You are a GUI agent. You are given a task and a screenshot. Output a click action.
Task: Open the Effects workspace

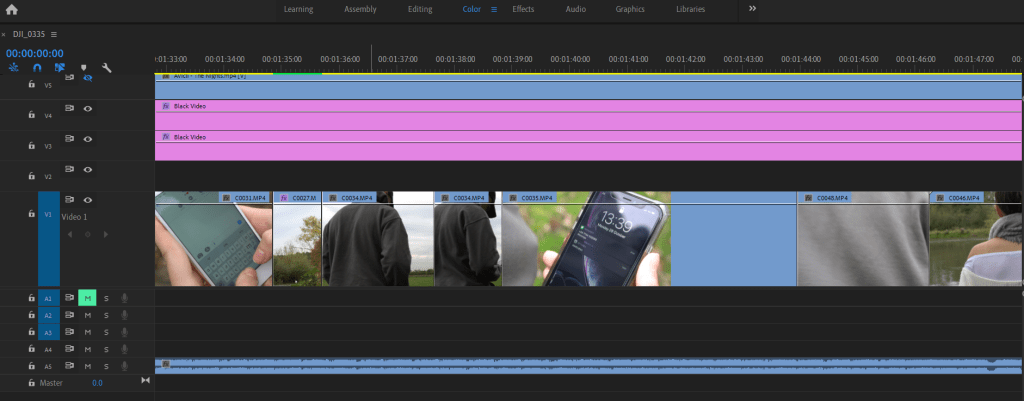(x=523, y=9)
